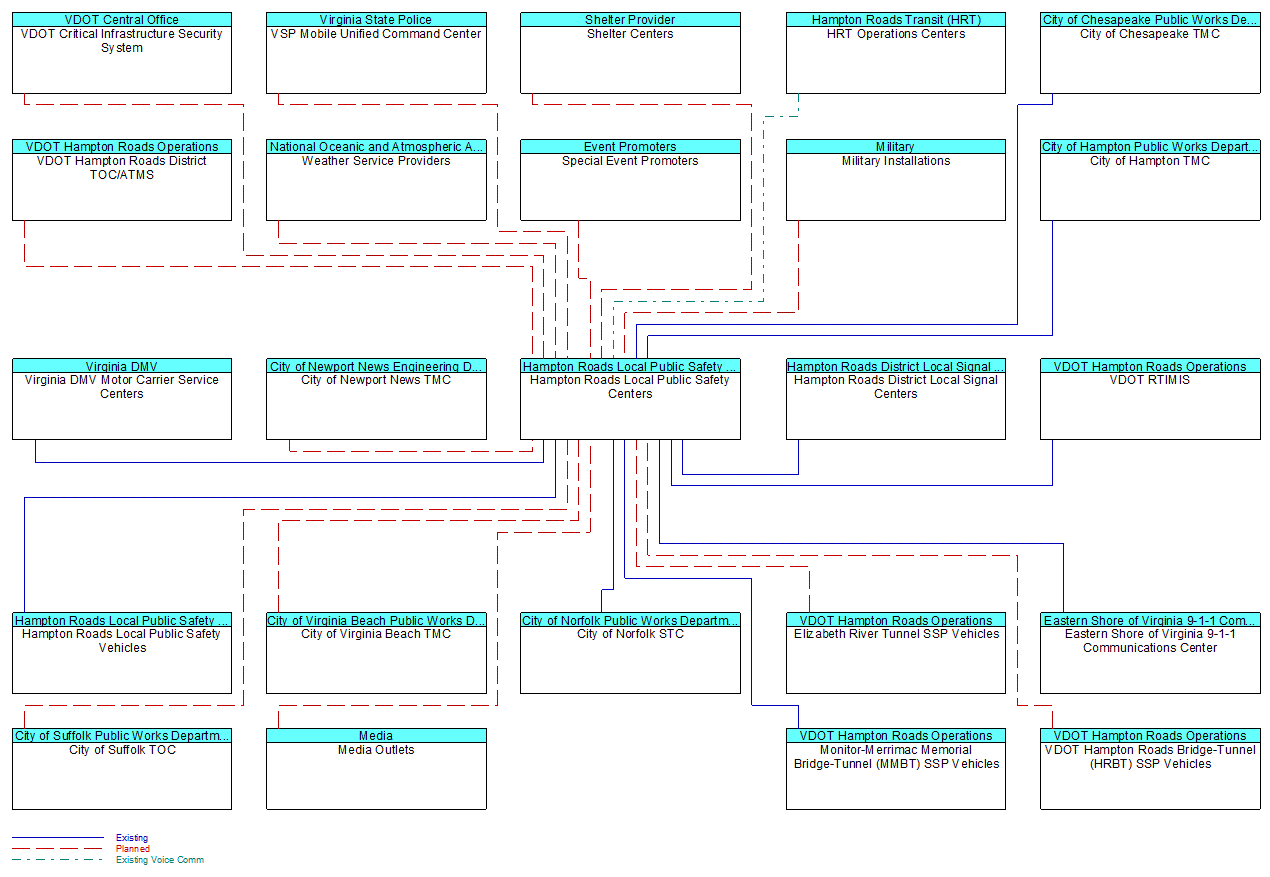Select the 'Virginia State Police' header bar

click(376, 20)
